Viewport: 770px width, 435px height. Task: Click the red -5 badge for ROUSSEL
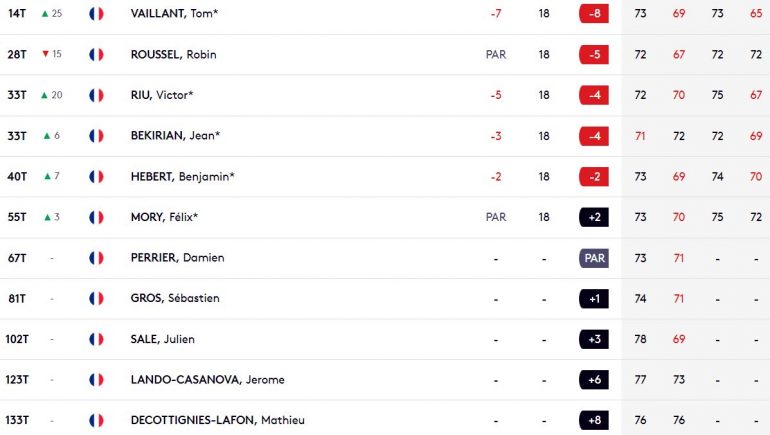pyautogui.click(x=594, y=54)
